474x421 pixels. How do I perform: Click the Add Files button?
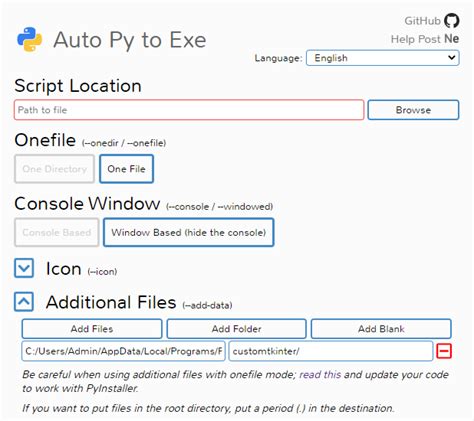click(x=92, y=329)
